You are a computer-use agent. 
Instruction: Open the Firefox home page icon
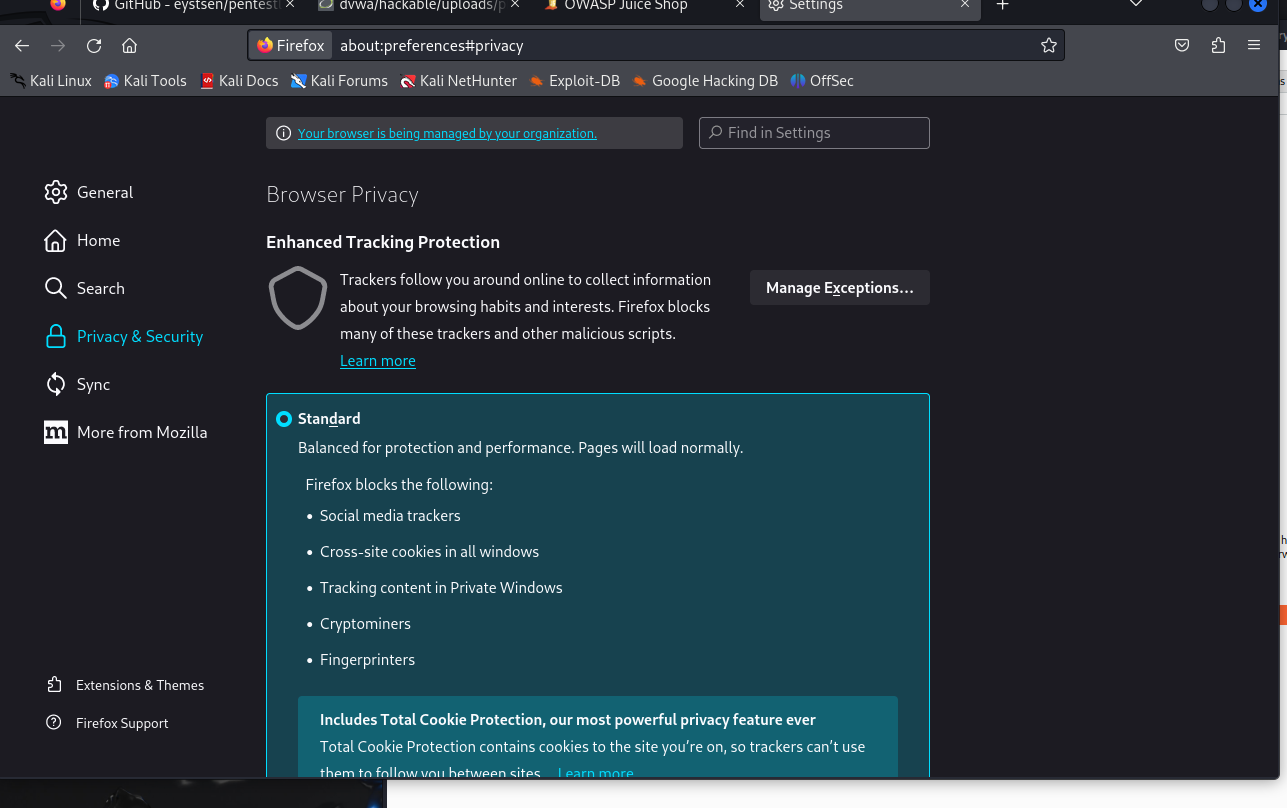[129, 45]
